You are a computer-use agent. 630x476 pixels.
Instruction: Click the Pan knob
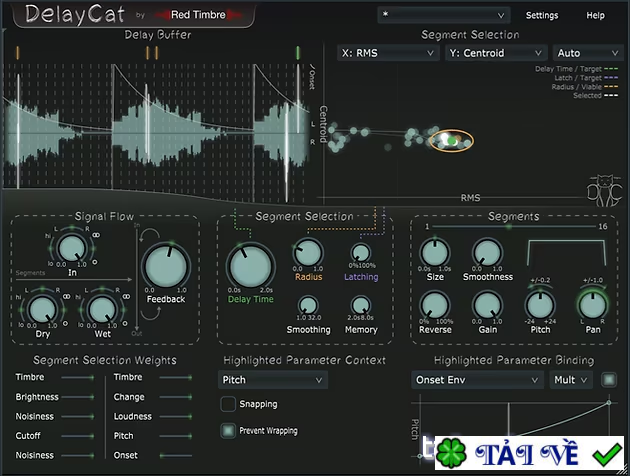click(592, 304)
